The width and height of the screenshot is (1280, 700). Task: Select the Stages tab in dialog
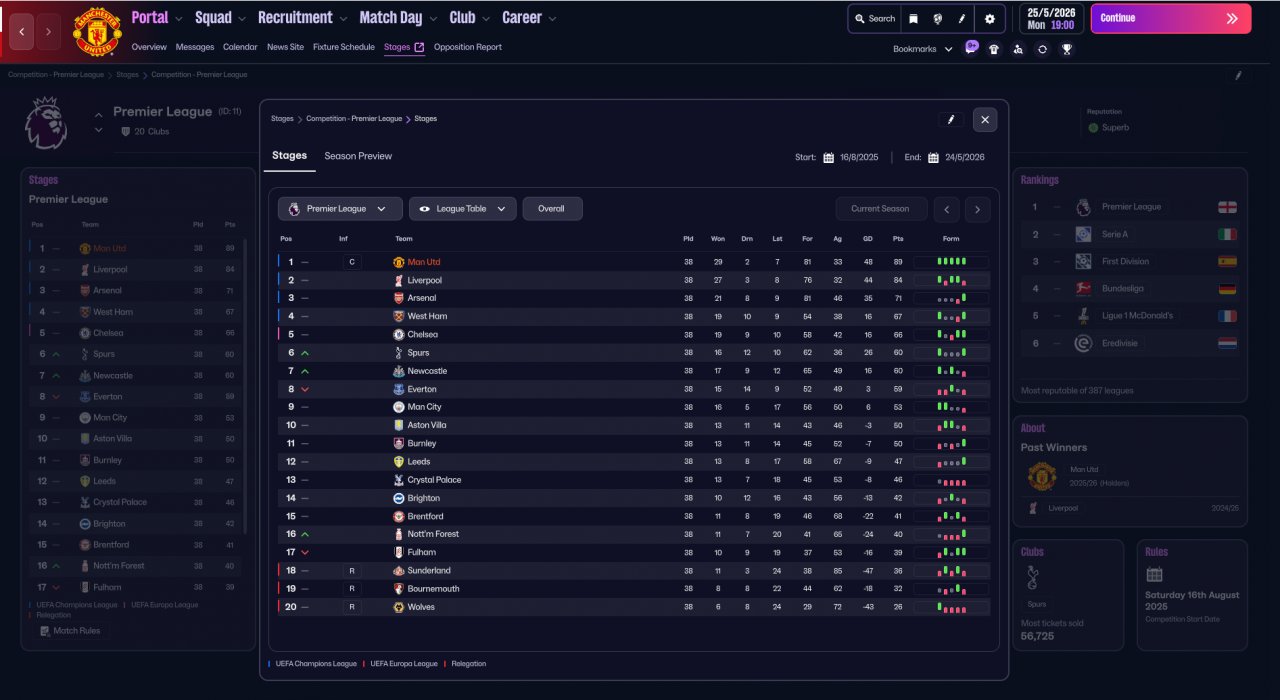[x=289, y=156]
